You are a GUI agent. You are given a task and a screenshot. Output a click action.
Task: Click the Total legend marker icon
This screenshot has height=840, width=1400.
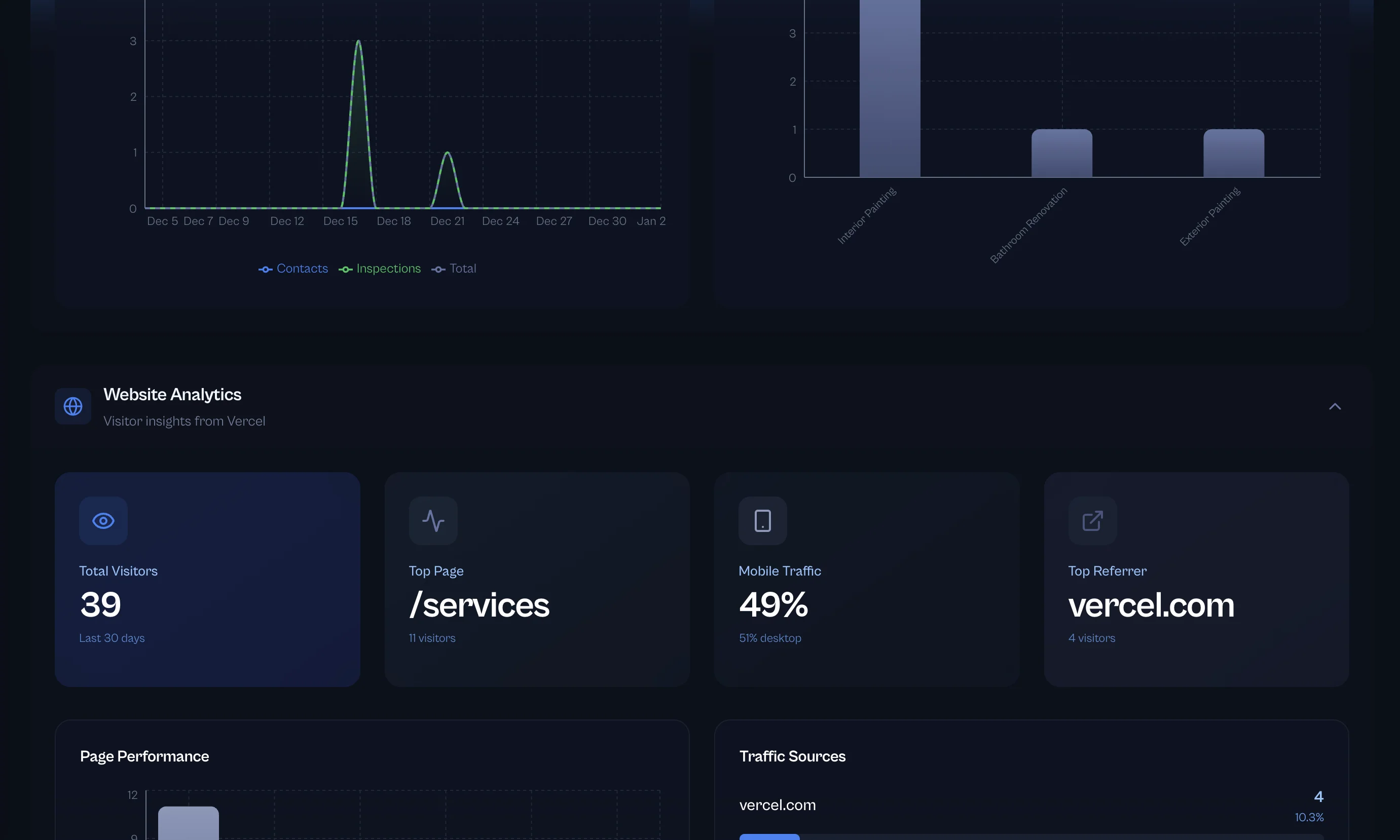pyautogui.click(x=439, y=269)
